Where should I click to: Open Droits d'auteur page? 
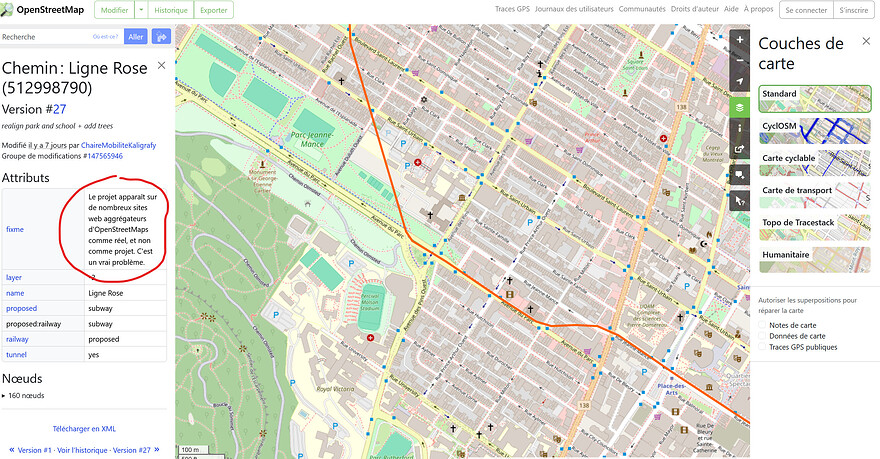[x=695, y=9]
